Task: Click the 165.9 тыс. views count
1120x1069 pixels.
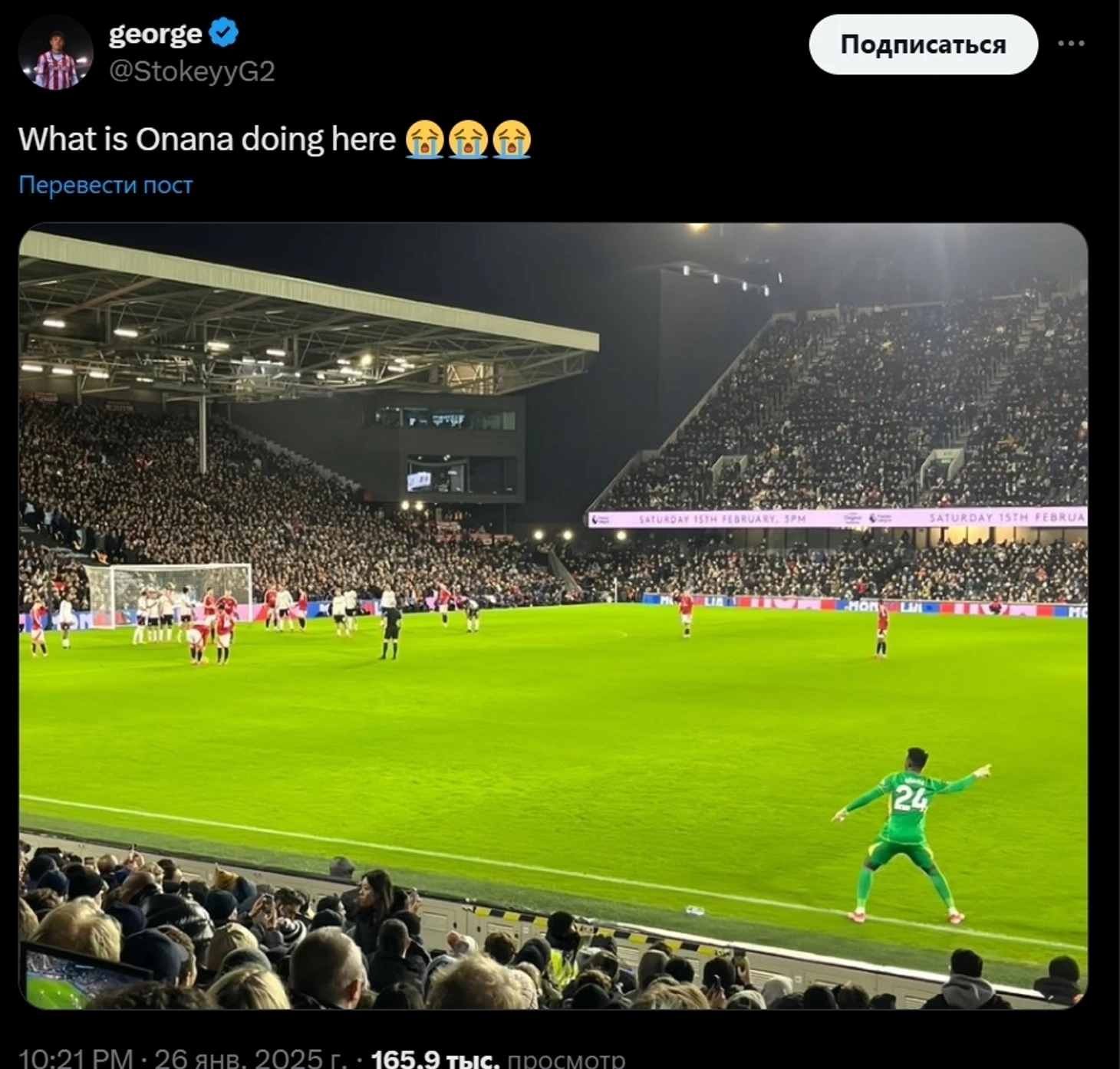Action: pos(435,1059)
